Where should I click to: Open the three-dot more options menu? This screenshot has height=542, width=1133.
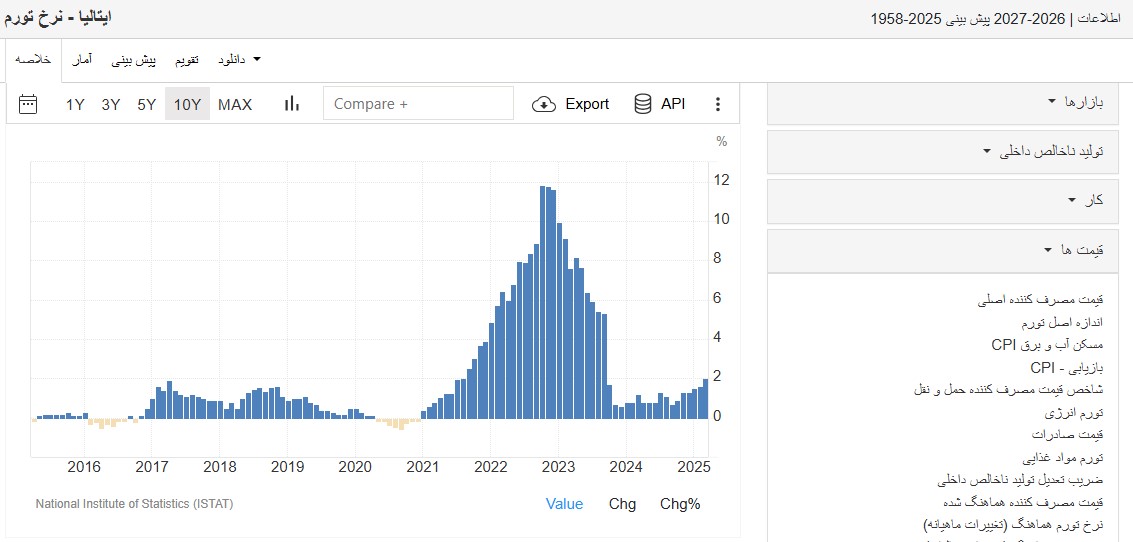717,104
